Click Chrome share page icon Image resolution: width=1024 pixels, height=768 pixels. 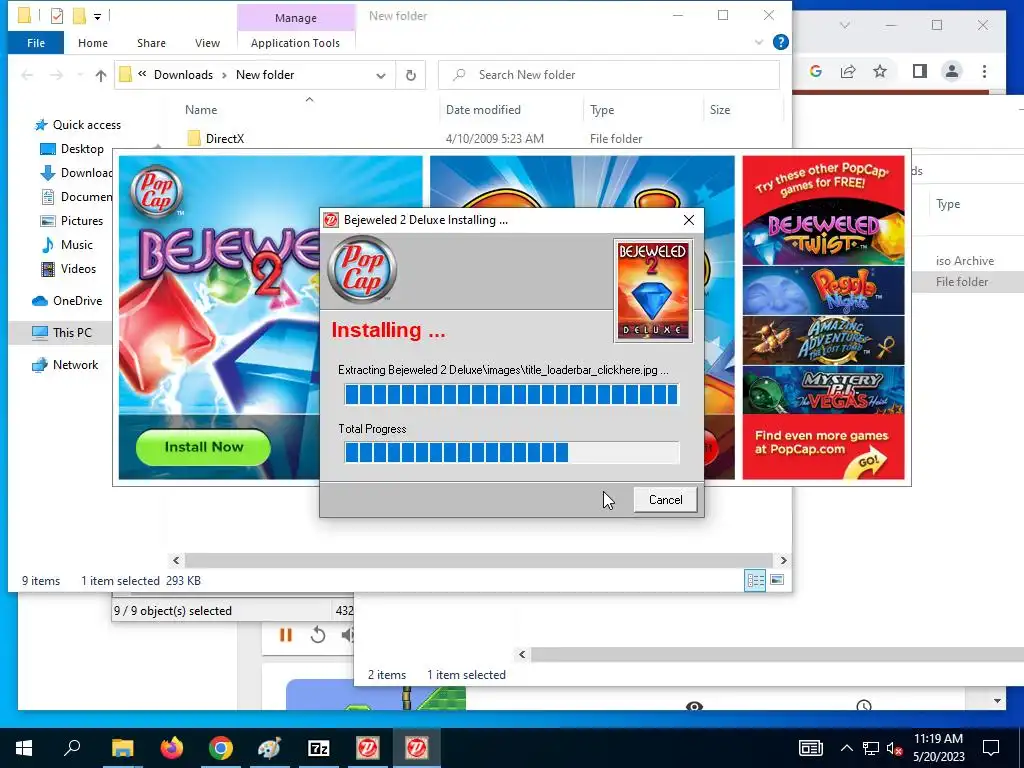tap(848, 71)
